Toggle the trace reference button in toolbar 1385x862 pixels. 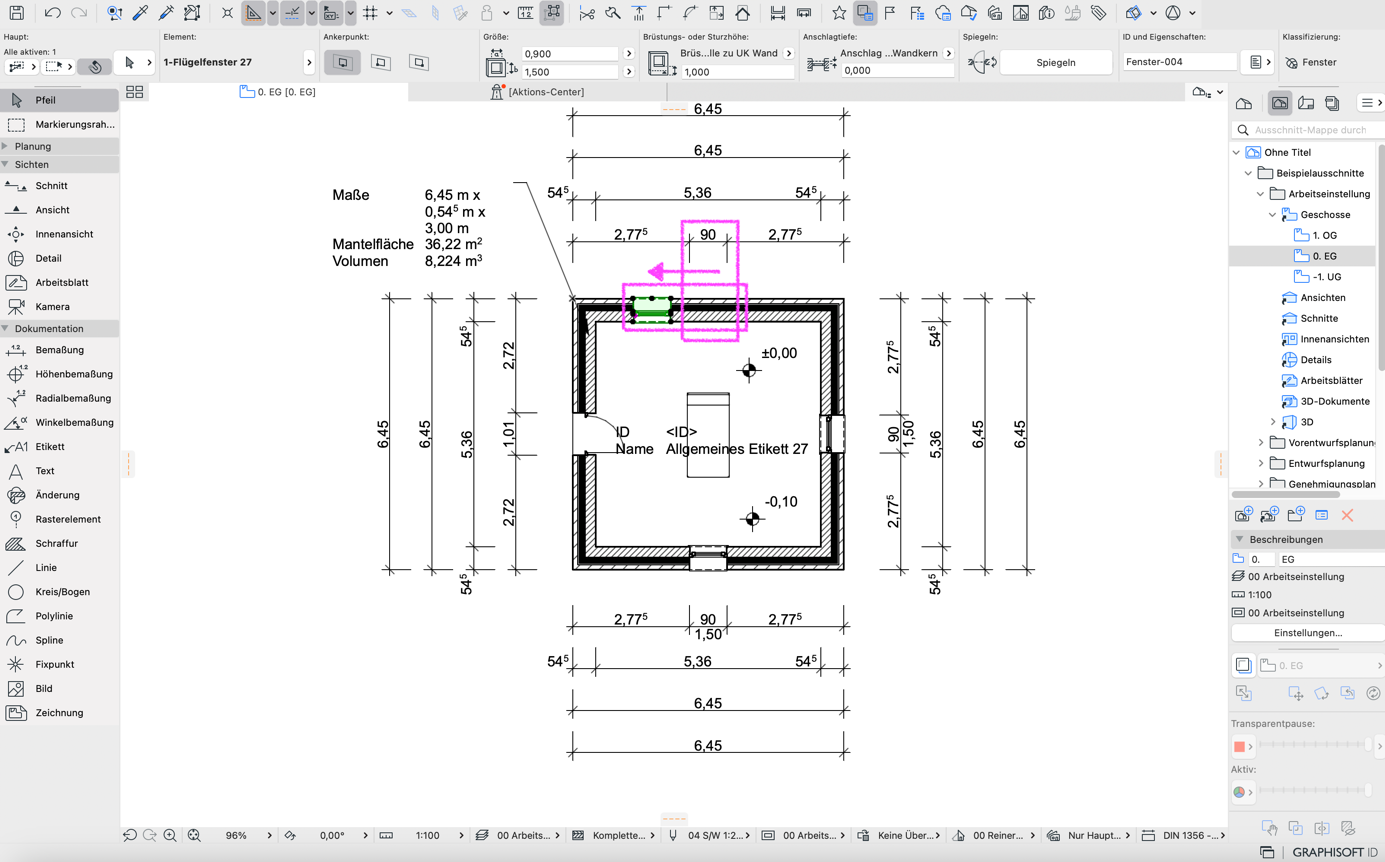coord(864,13)
